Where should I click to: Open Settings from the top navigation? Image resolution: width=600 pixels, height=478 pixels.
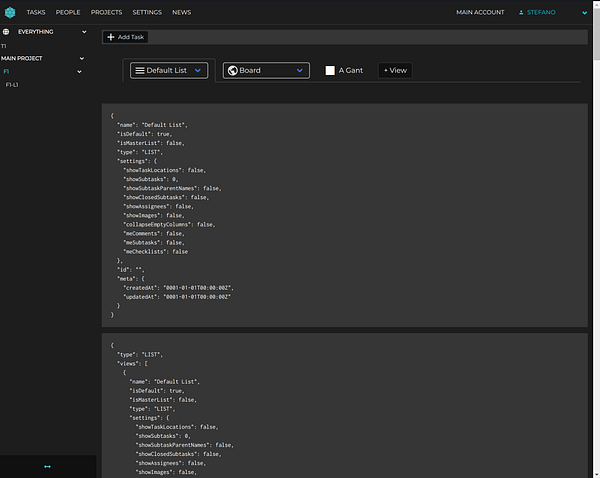147,12
